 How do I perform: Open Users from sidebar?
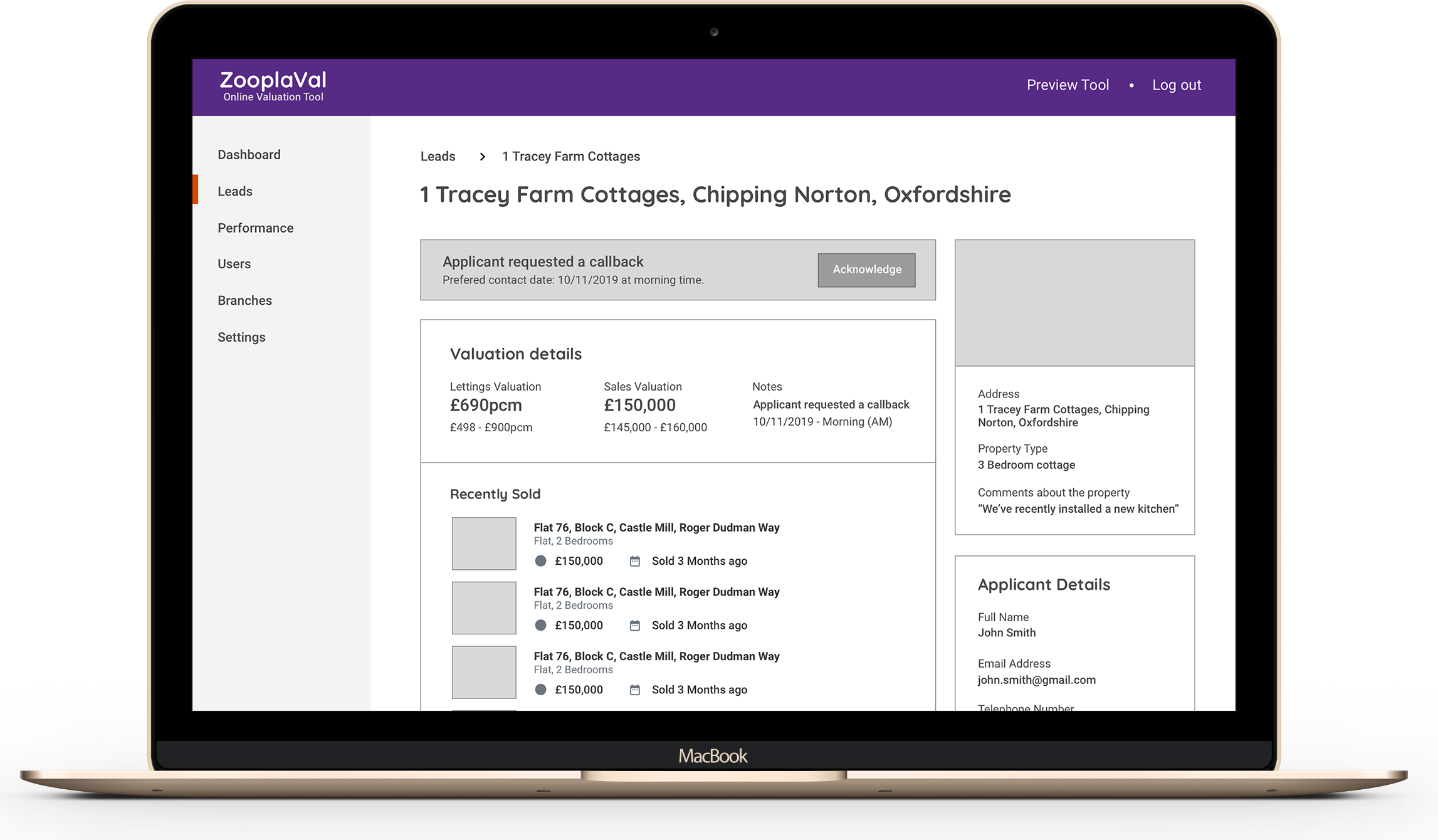click(x=234, y=264)
